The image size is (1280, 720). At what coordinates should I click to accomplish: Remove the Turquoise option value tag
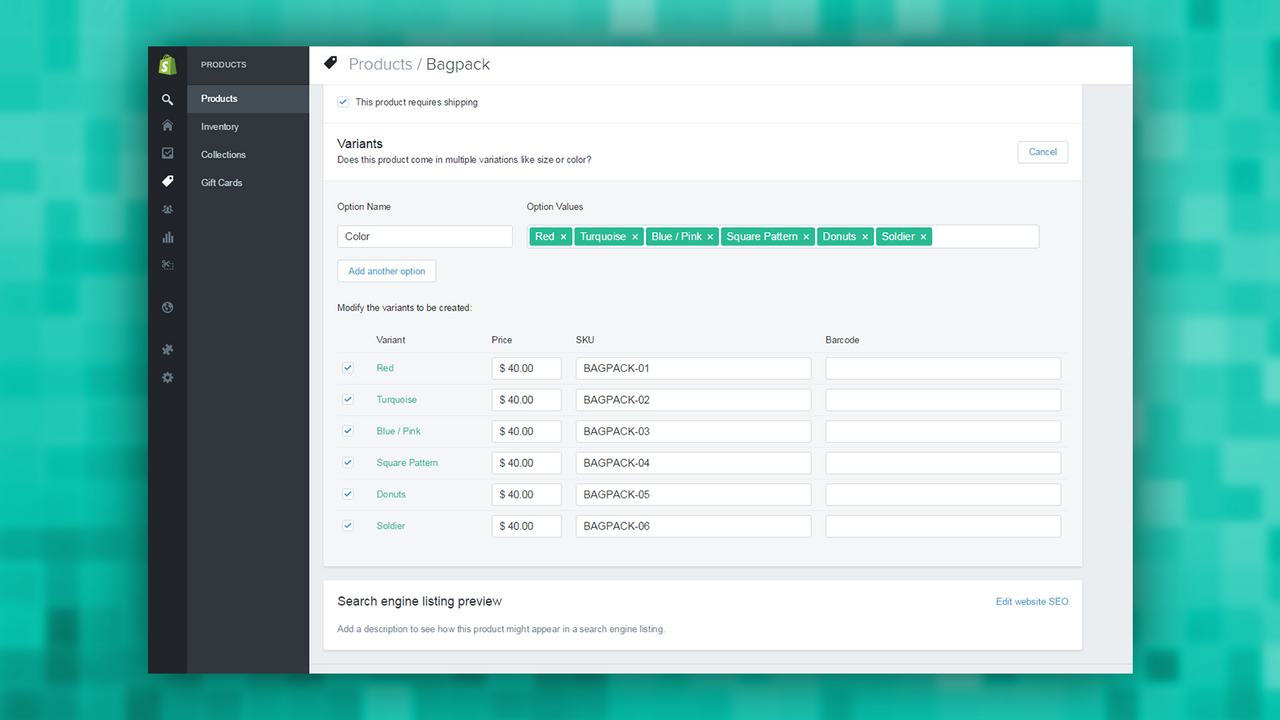coord(635,237)
